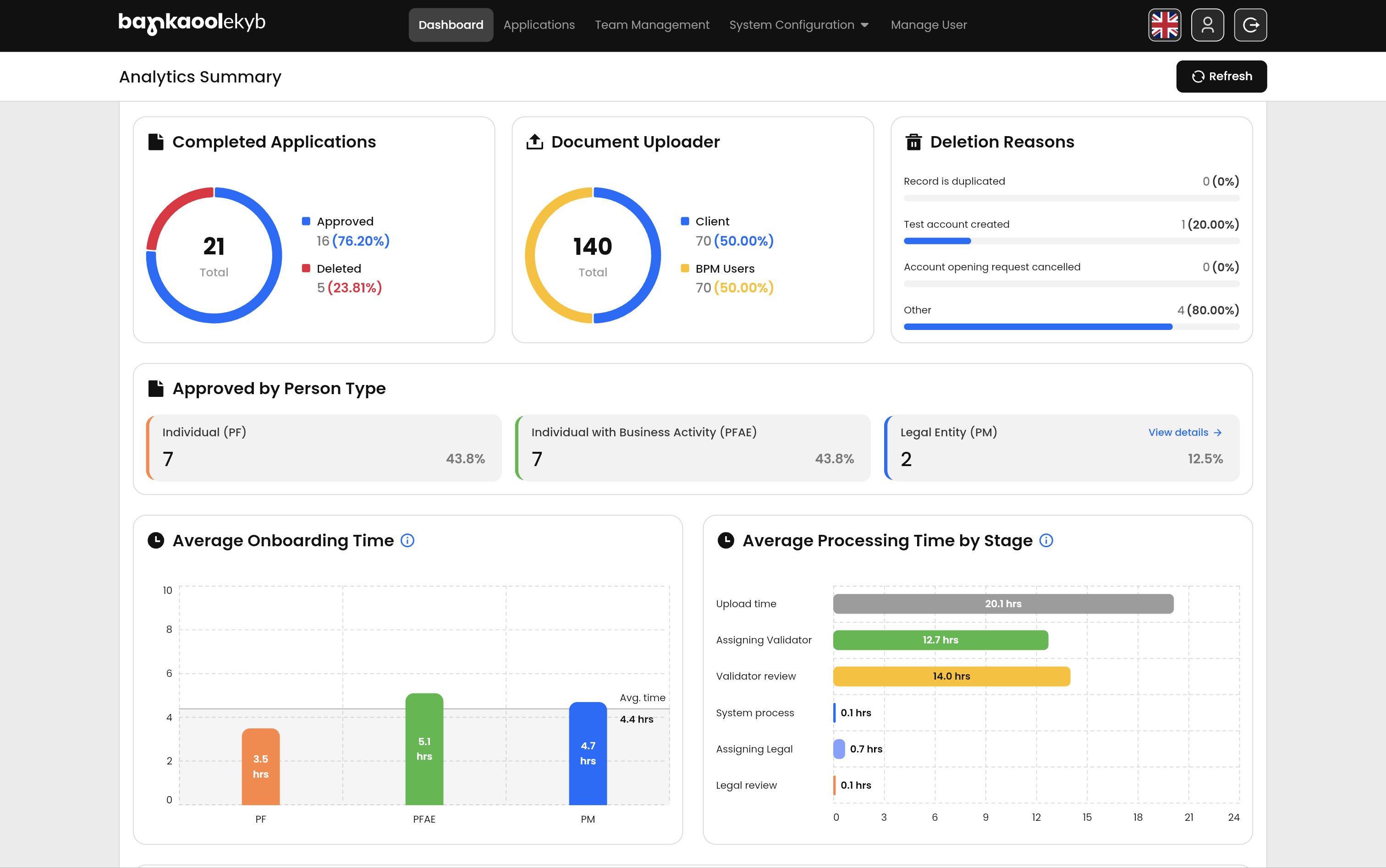Viewport: 1386px width, 868px height.
Task: Click the Assigning Legal 0.7 hrs bar
Action: pyautogui.click(x=839, y=749)
